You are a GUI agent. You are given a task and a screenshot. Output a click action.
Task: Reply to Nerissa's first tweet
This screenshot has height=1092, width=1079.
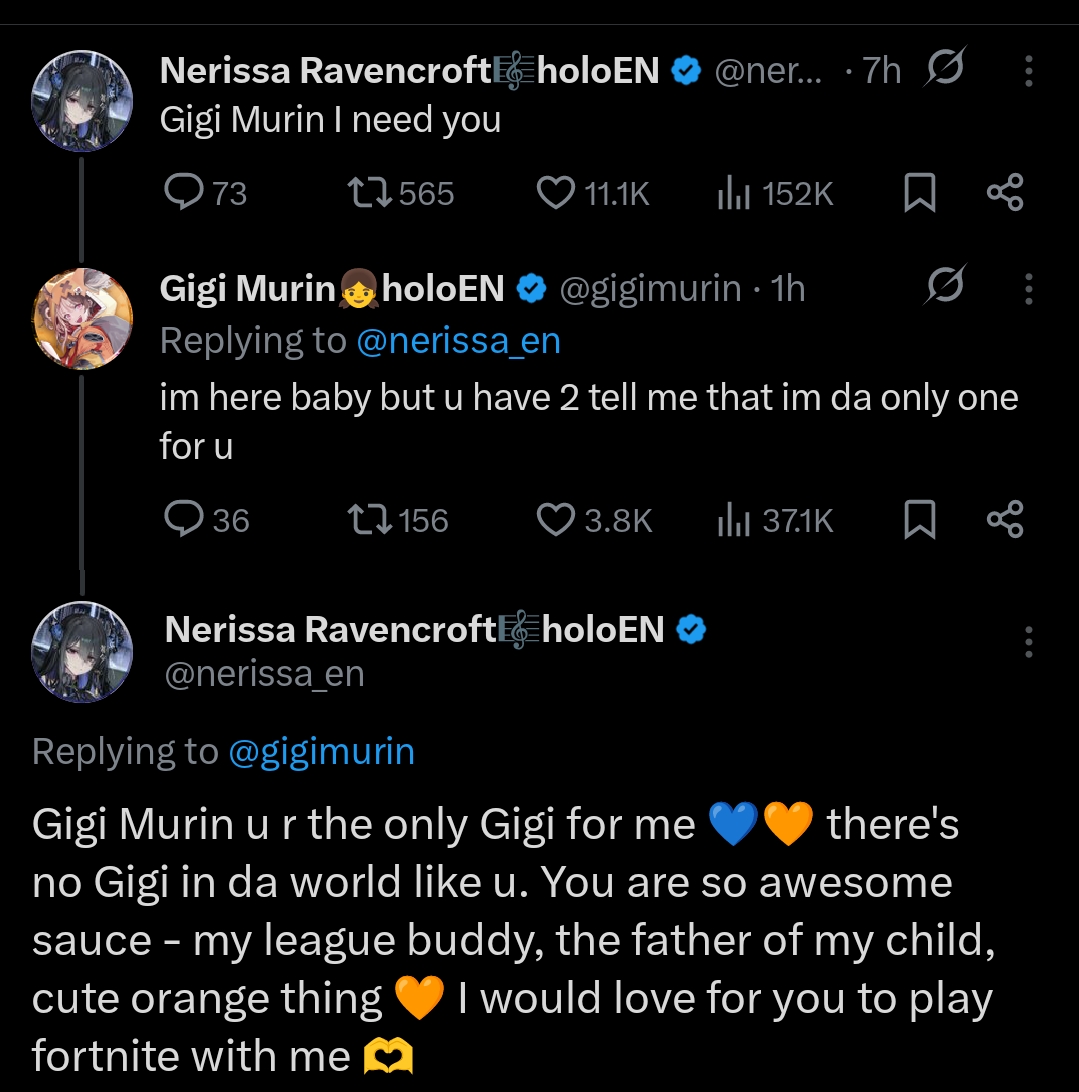[184, 192]
